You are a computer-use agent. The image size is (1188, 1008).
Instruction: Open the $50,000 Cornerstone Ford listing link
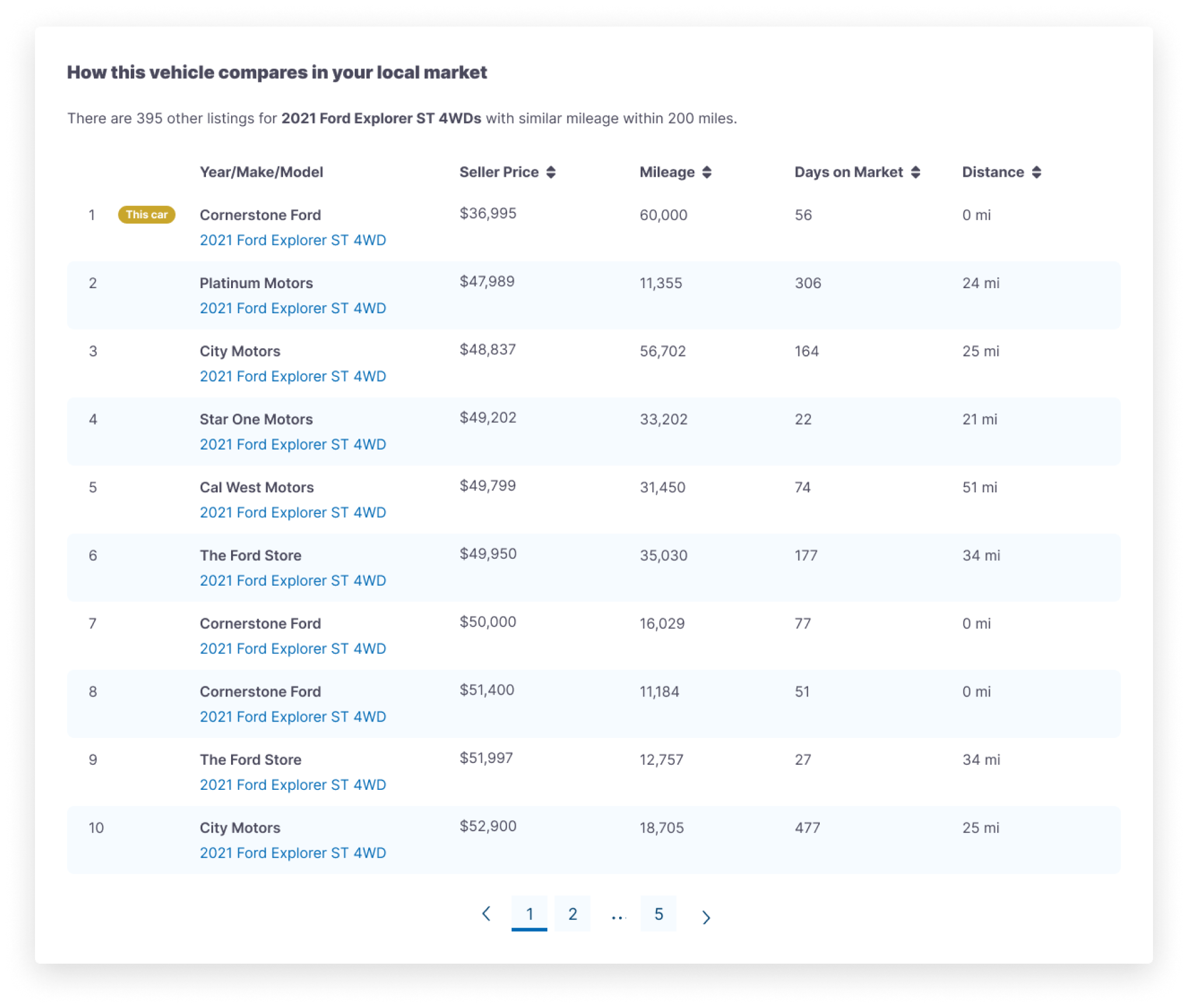(293, 649)
